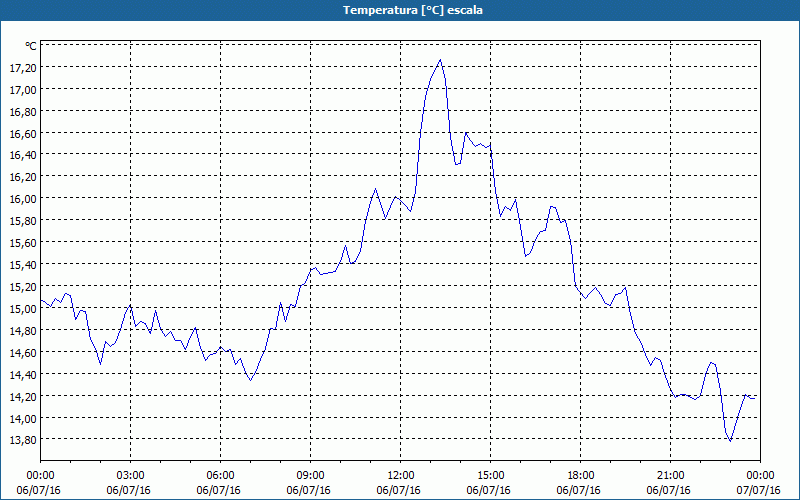Select the 16,20 y-axis label
This screenshot has width=800, height=500.
coord(22,177)
